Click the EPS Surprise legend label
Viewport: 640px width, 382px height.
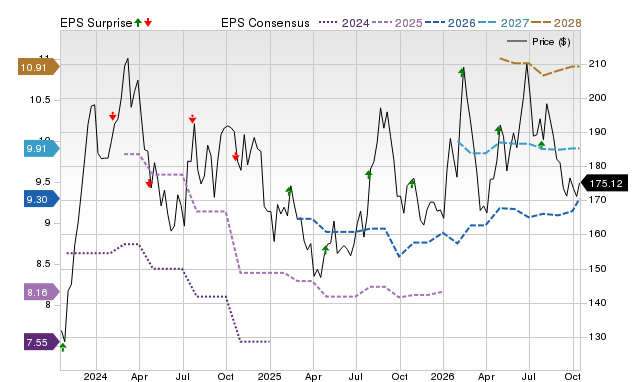[x=96, y=23]
